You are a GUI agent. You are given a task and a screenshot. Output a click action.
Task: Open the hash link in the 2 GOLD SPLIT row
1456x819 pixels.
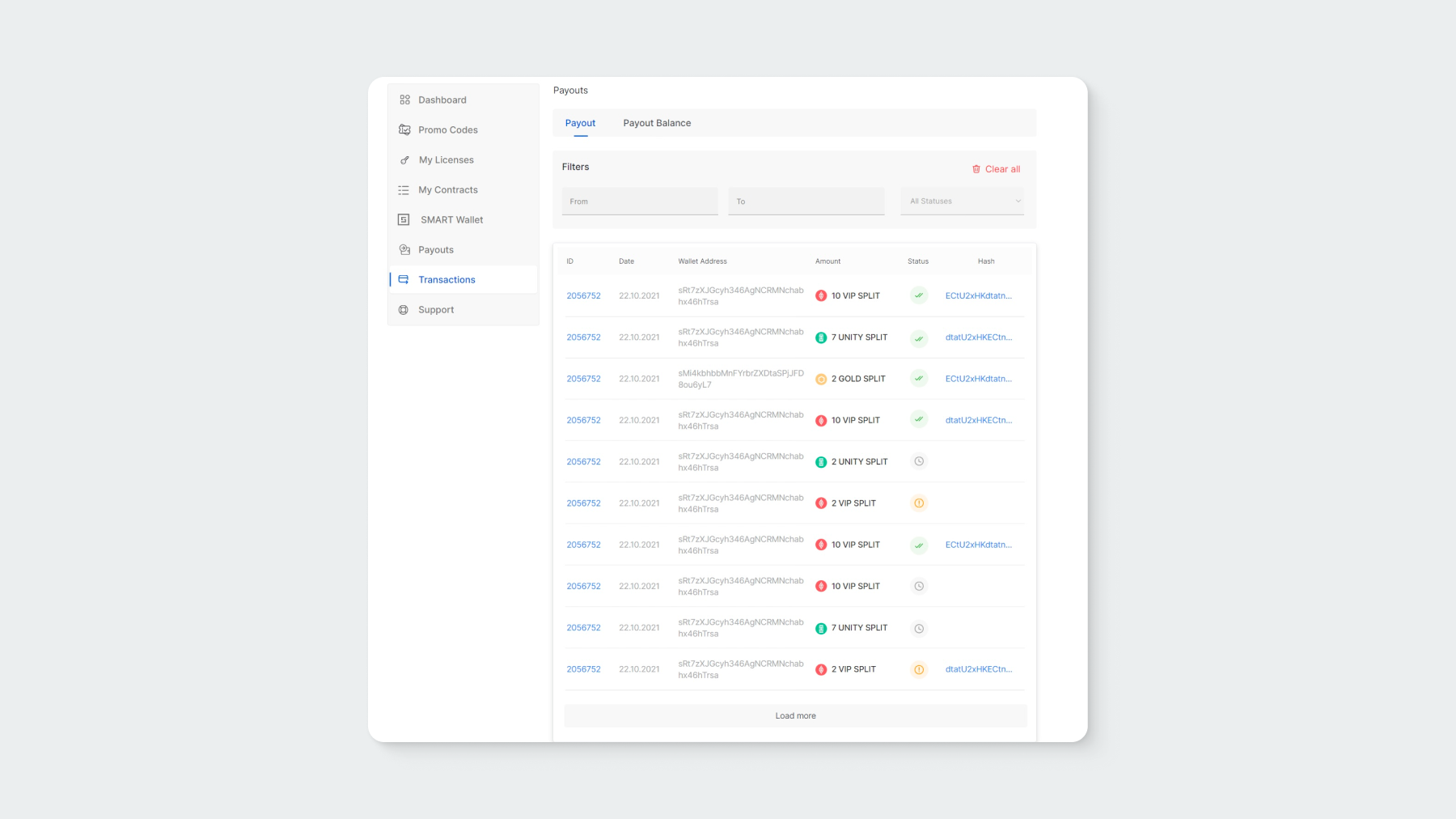click(978, 379)
